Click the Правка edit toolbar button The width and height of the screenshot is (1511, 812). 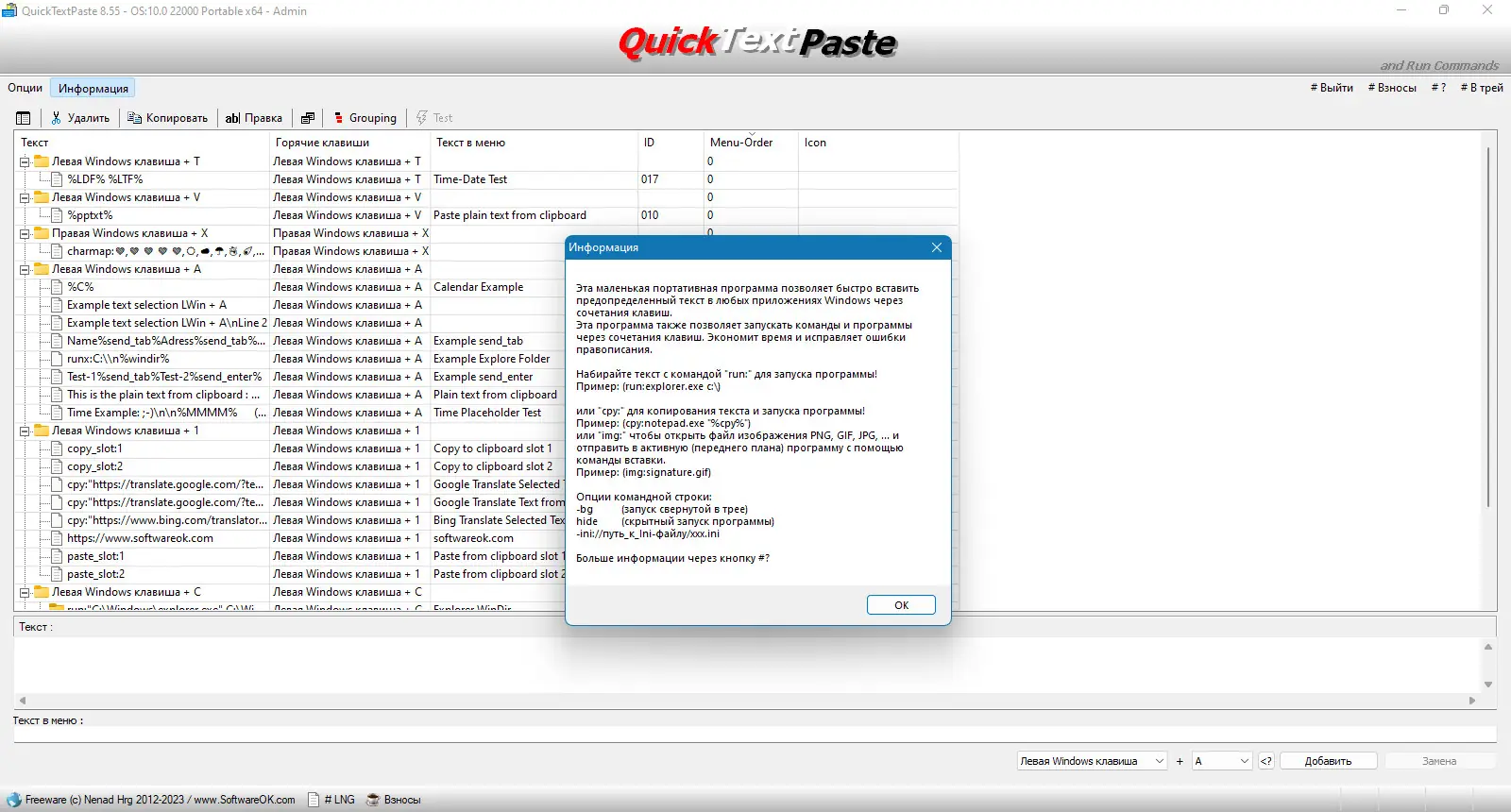[253, 118]
